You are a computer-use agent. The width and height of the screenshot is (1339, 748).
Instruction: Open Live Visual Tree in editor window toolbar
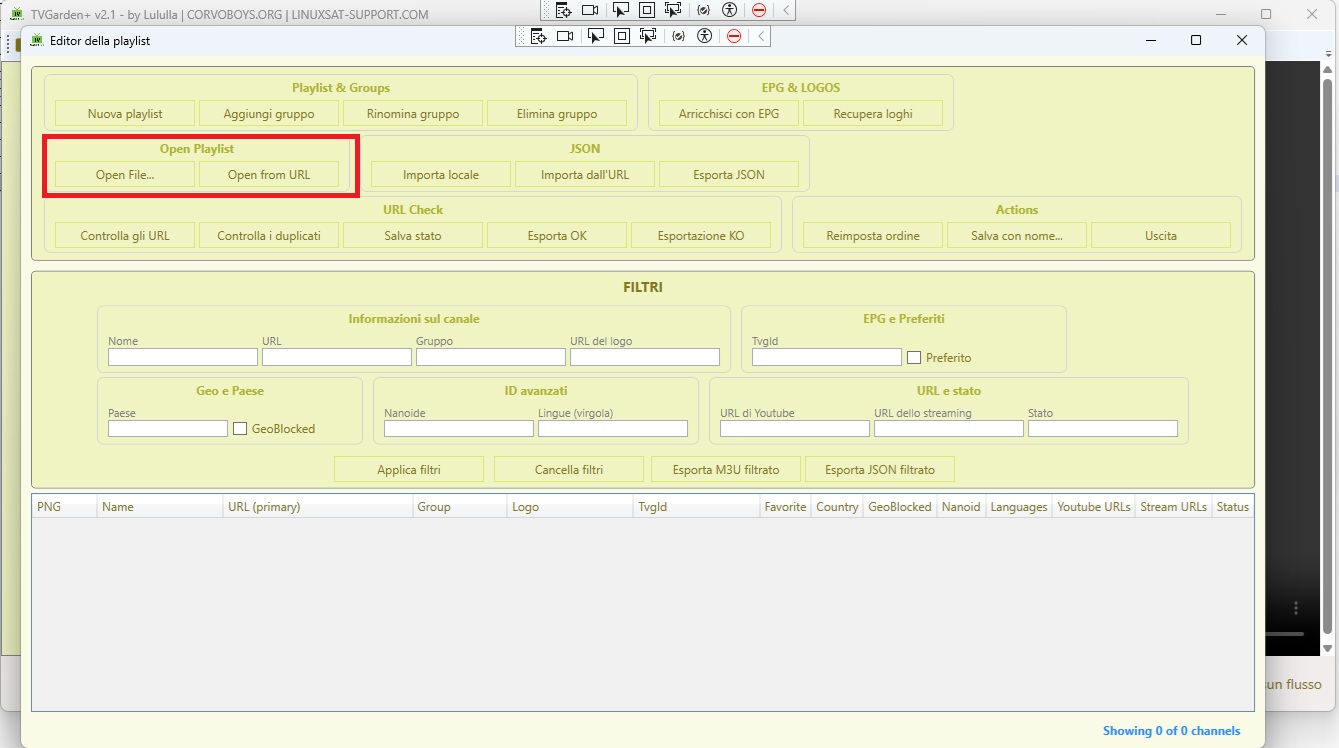(539, 37)
